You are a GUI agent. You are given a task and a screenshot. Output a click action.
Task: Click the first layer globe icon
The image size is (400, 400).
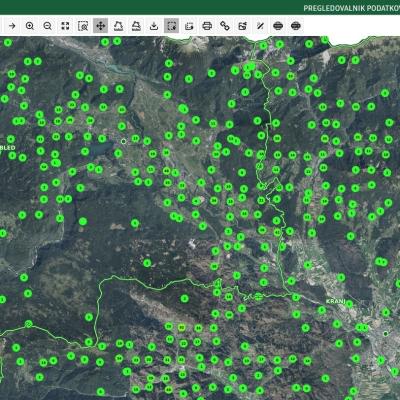click(278, 26)
